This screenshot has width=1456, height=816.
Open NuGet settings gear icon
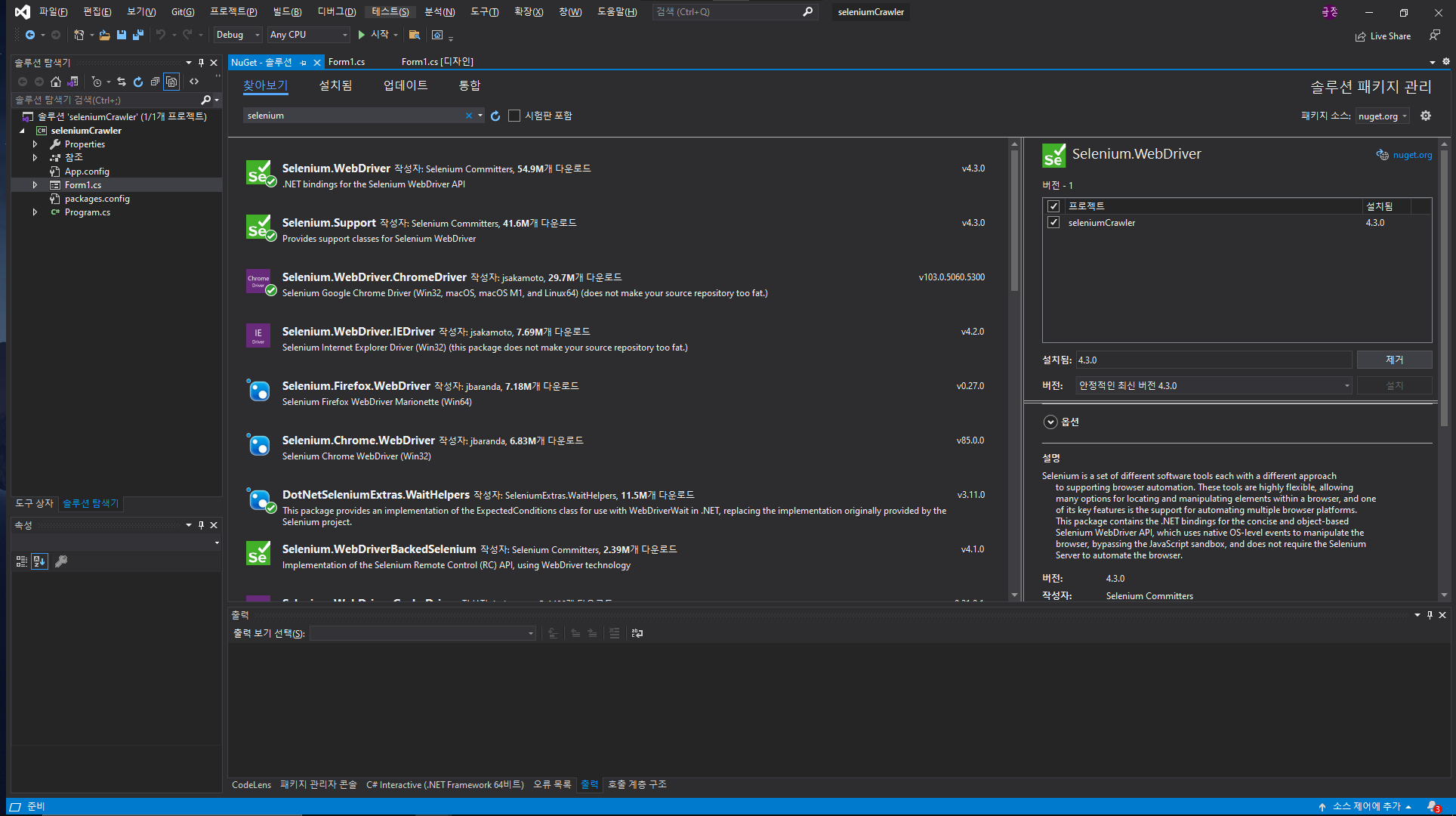[1426, 116]
